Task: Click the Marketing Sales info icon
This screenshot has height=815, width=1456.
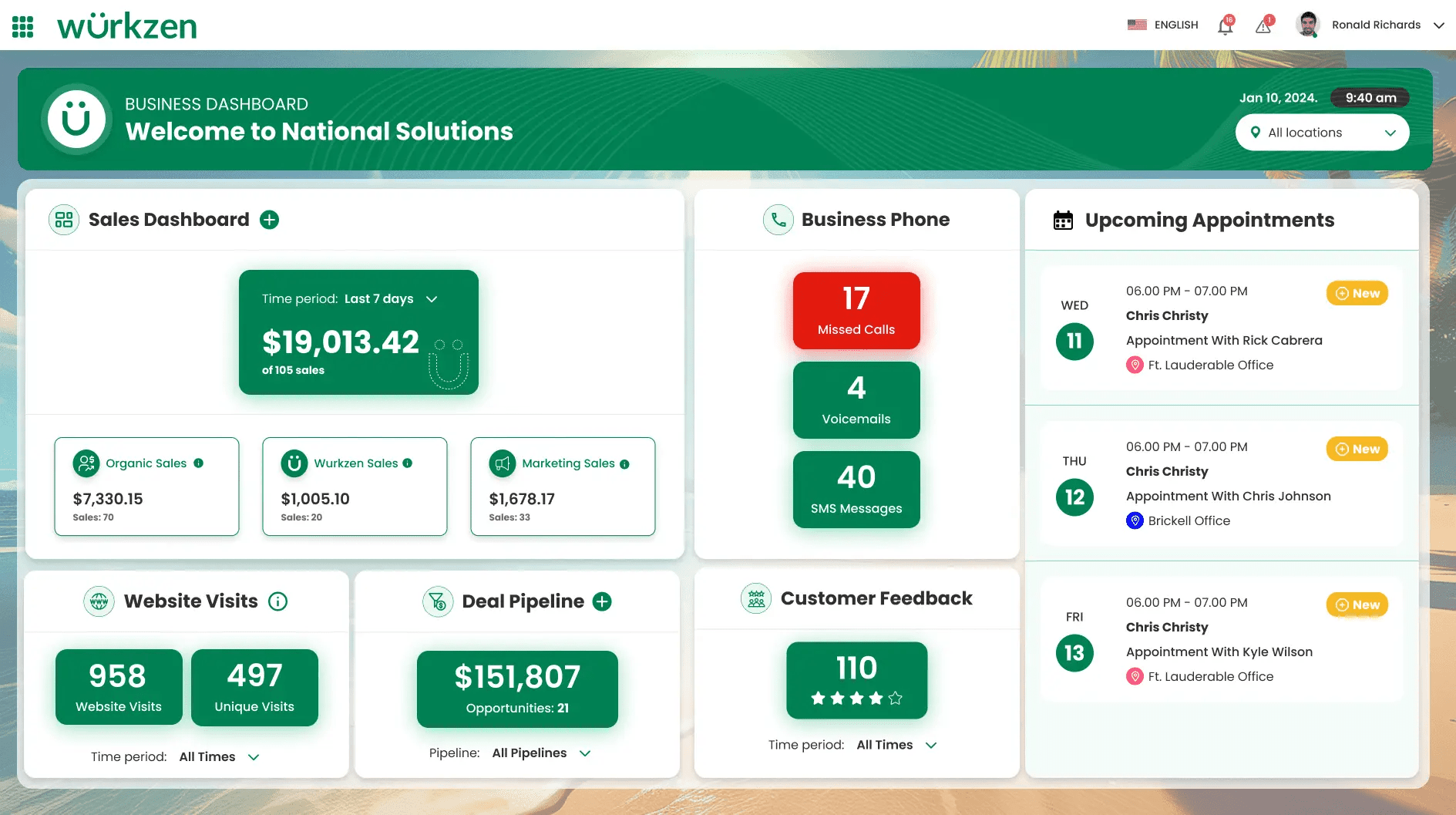Action: tap(624, 464)
